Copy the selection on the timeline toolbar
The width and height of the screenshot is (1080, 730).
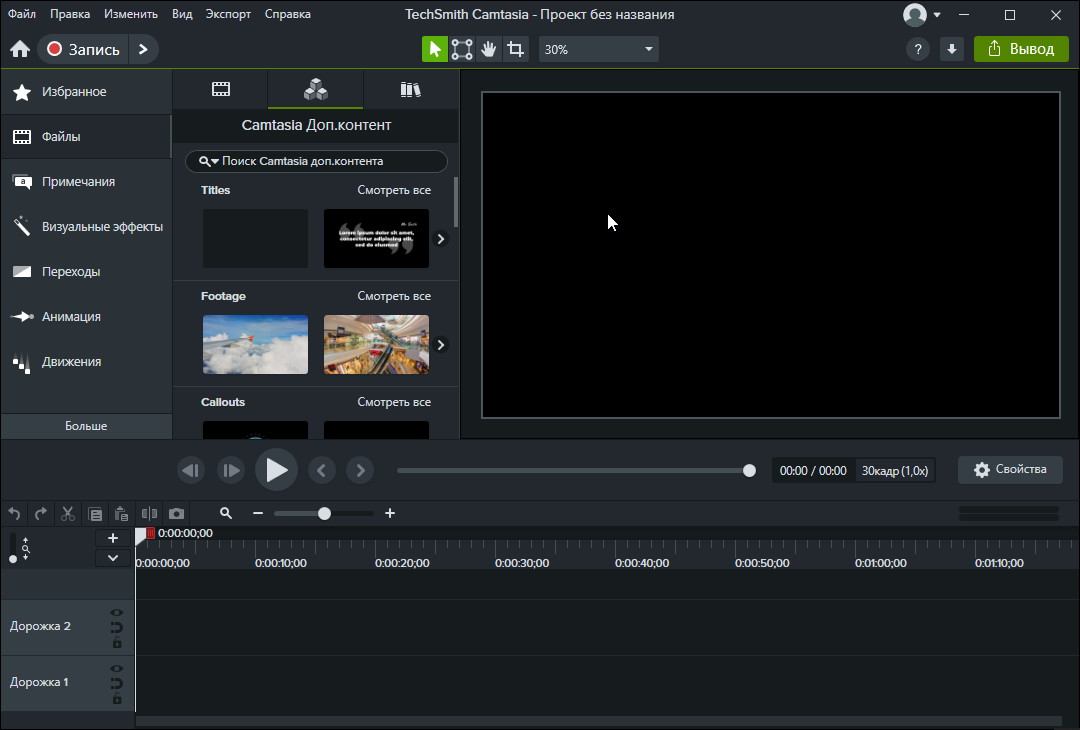point(95,514)
